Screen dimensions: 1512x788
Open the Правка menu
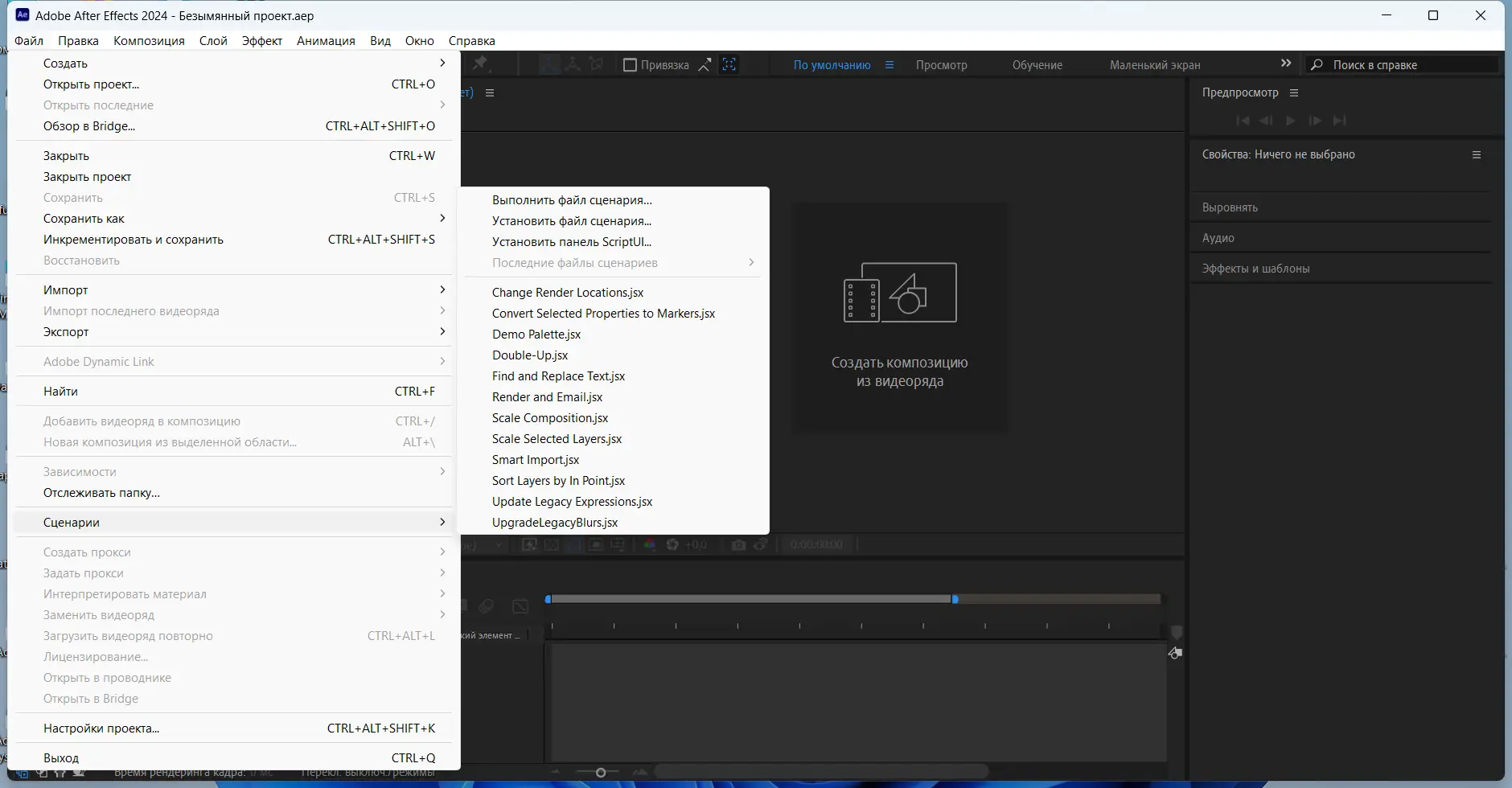pos(78,41)
